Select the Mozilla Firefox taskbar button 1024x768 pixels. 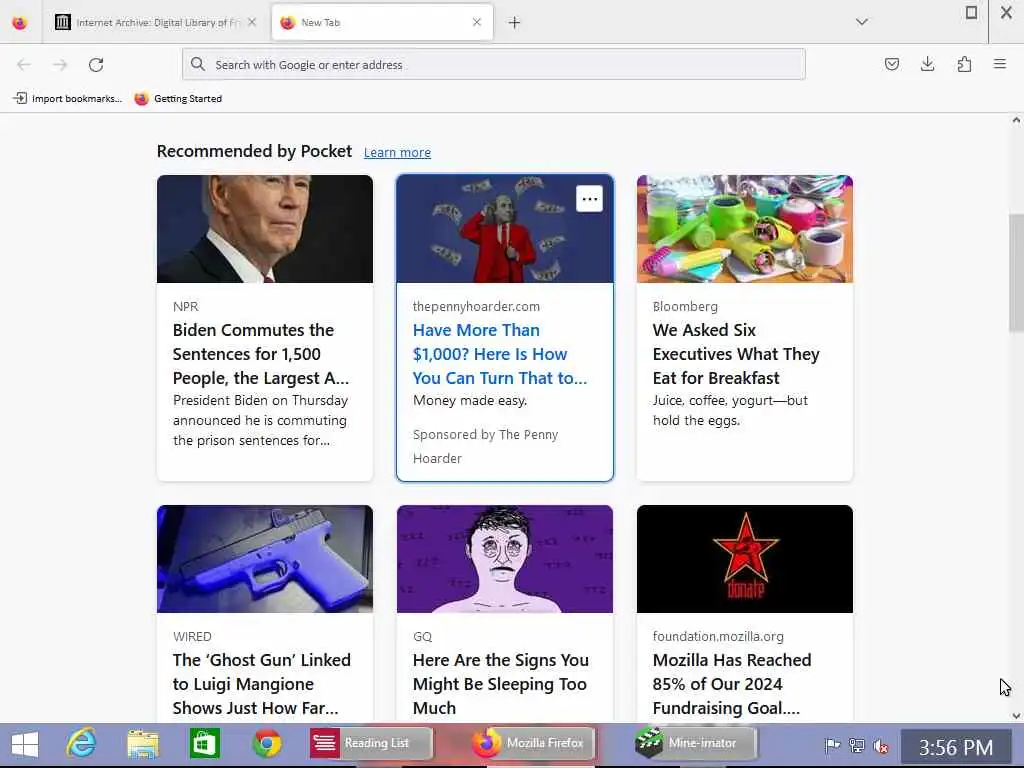532,743
